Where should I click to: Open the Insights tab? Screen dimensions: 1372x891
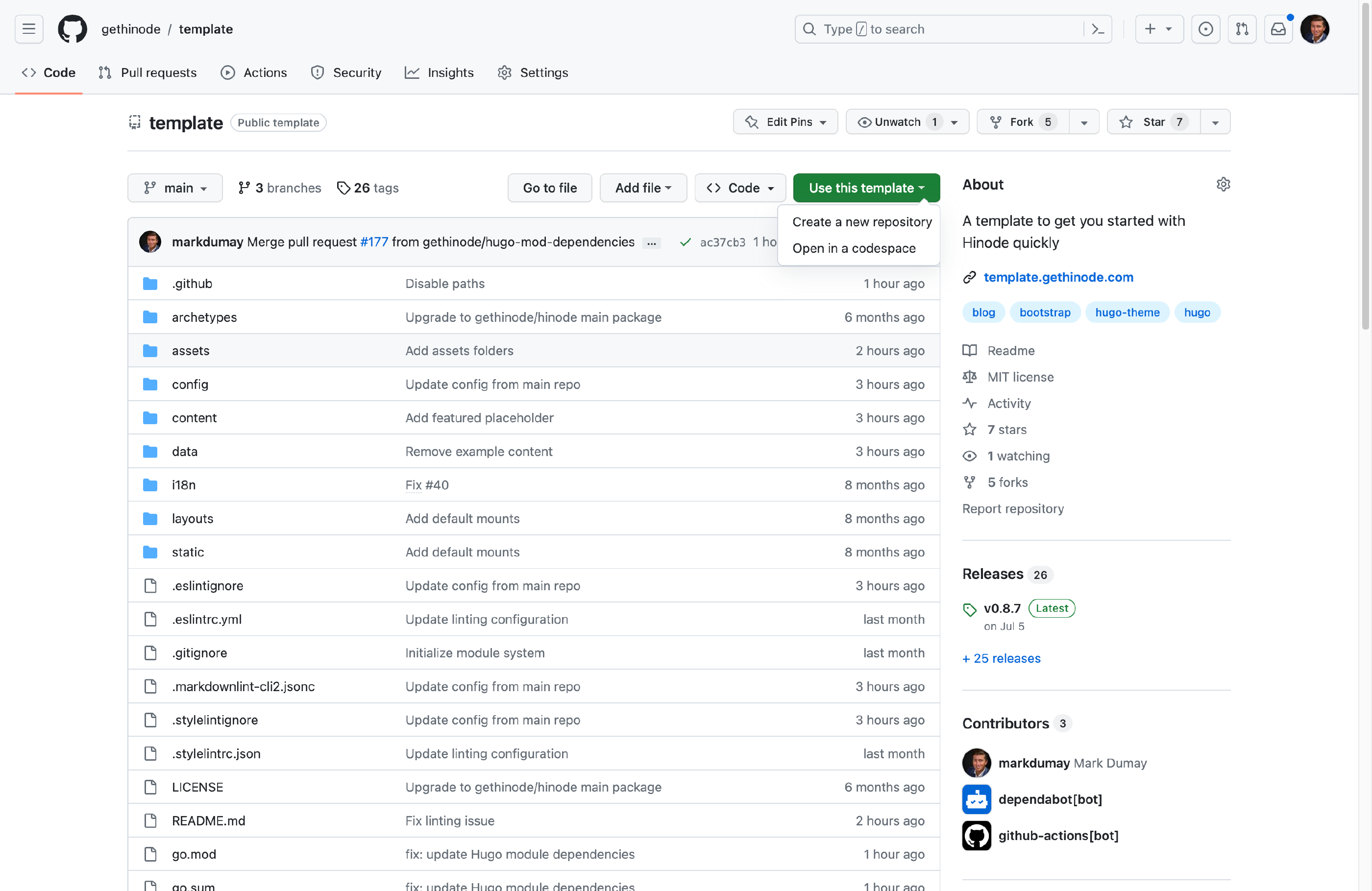pyautogui.click(x=439, y=72)
